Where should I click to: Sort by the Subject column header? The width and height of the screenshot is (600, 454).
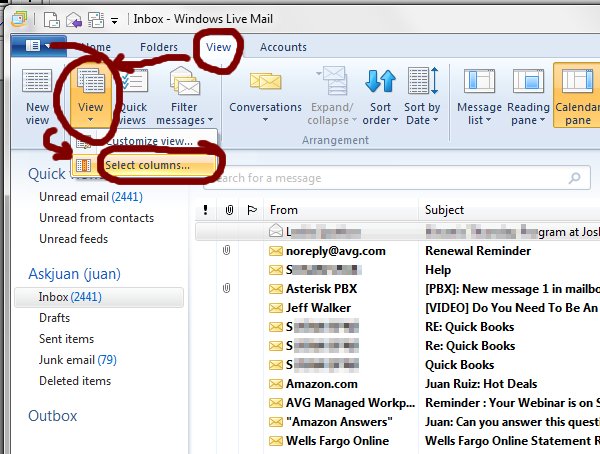coord(510,210)
